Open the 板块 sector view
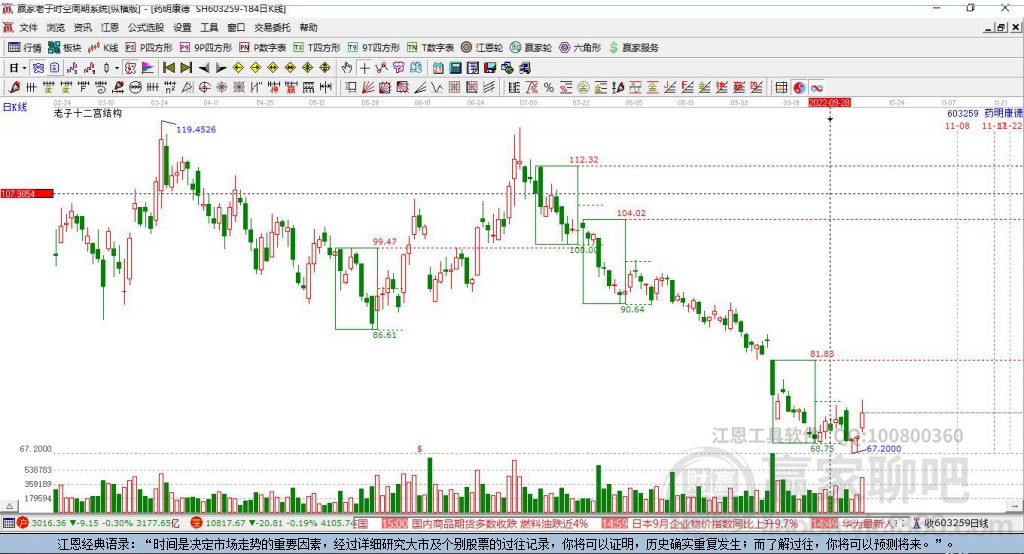The width and height of the screenshot is (1024, 554). pos(64,48)
